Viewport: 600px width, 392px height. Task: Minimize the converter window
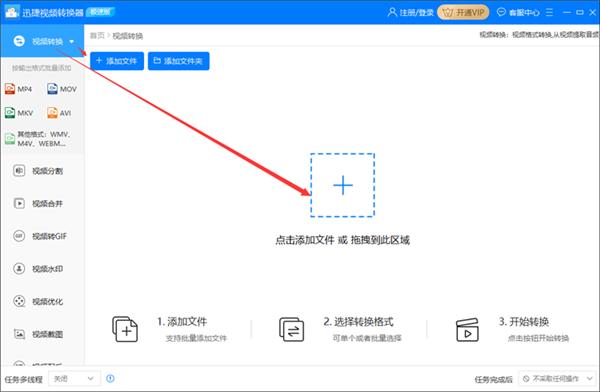click(567, 13)
